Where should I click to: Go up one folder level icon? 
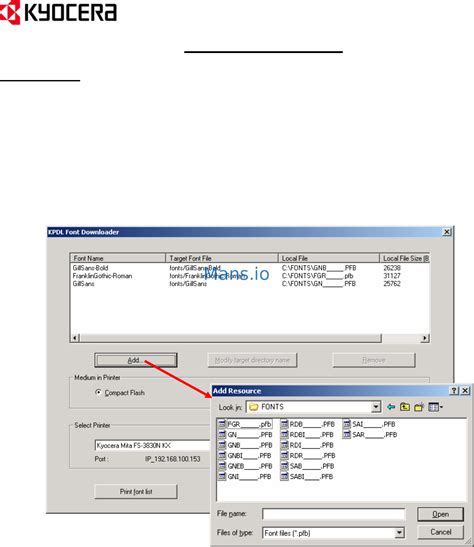(405, 407)
